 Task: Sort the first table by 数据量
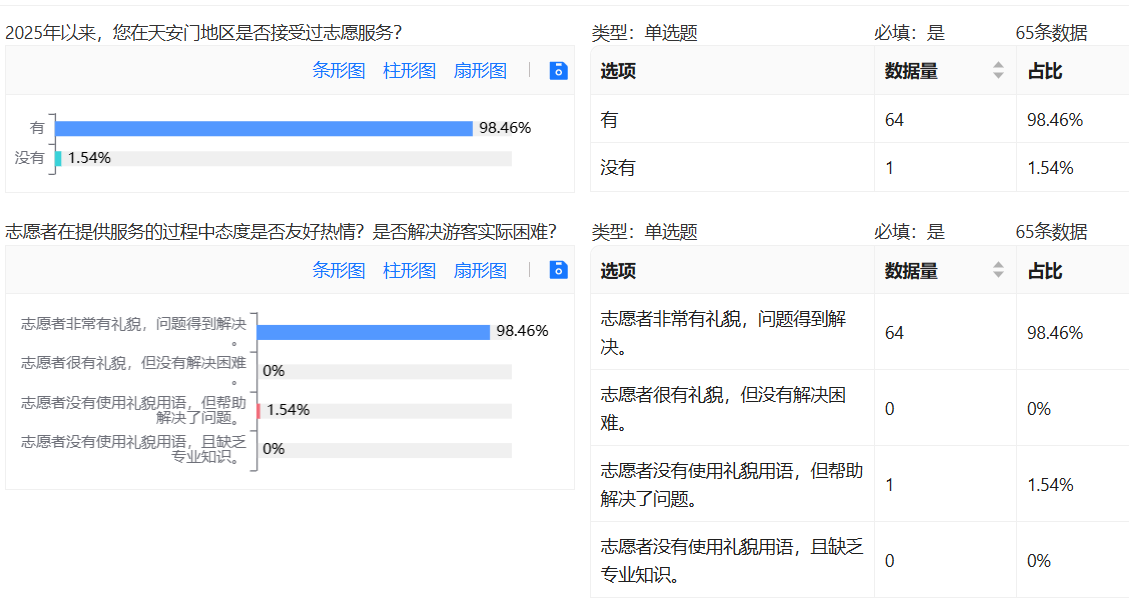pos(997,71)
